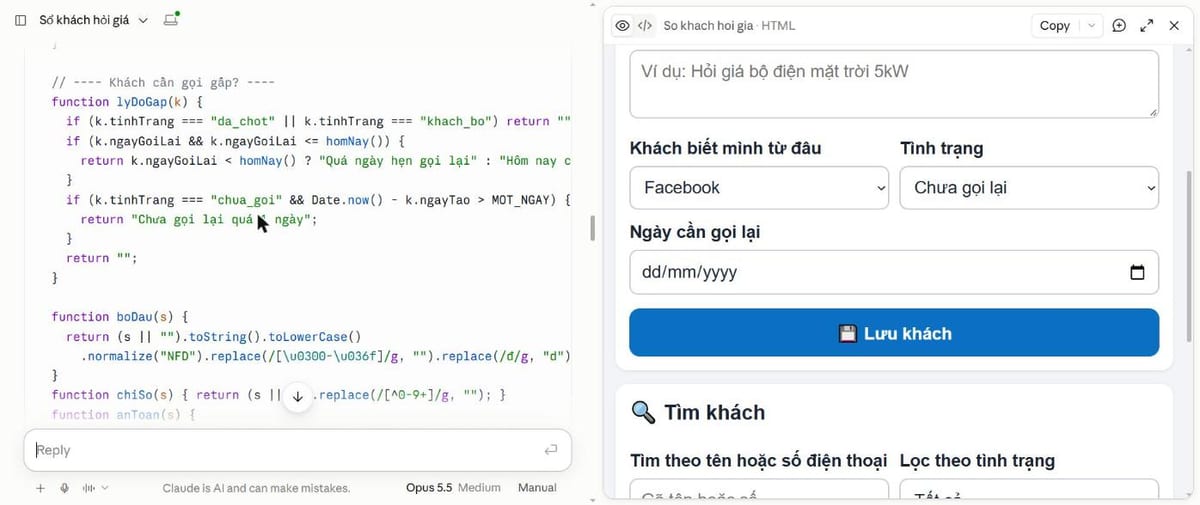Click the Chưa gọi lại quá return line

click(x=198, y=219)
